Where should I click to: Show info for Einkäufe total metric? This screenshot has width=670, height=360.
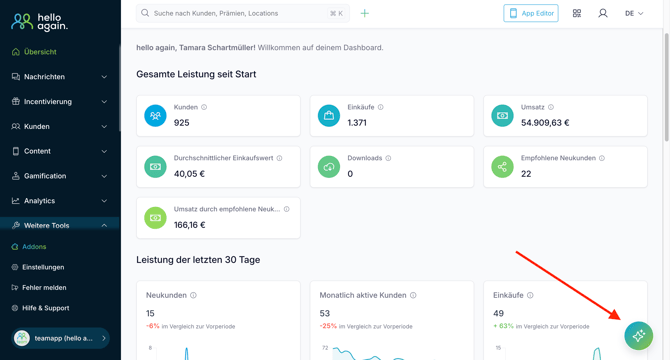pos(380,107)
